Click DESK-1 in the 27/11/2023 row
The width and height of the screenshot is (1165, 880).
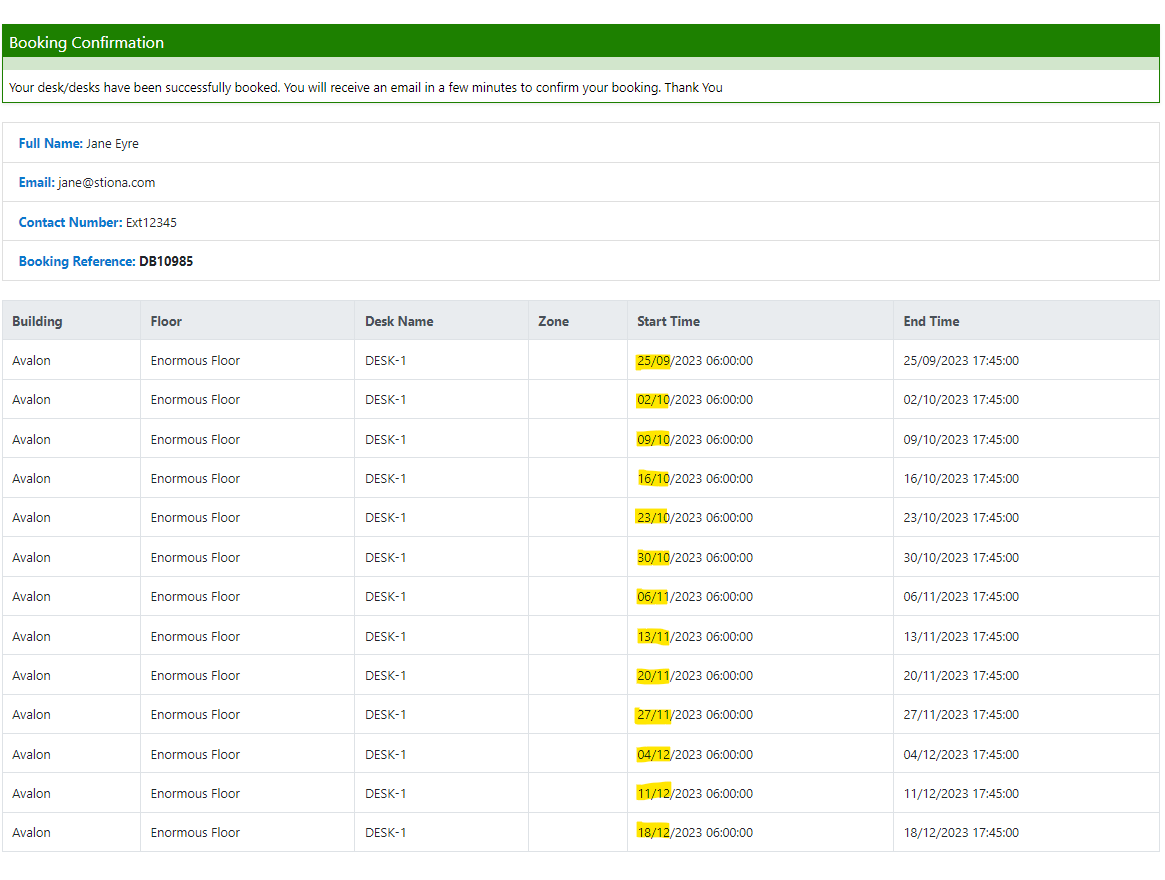(x=386, y=715)
